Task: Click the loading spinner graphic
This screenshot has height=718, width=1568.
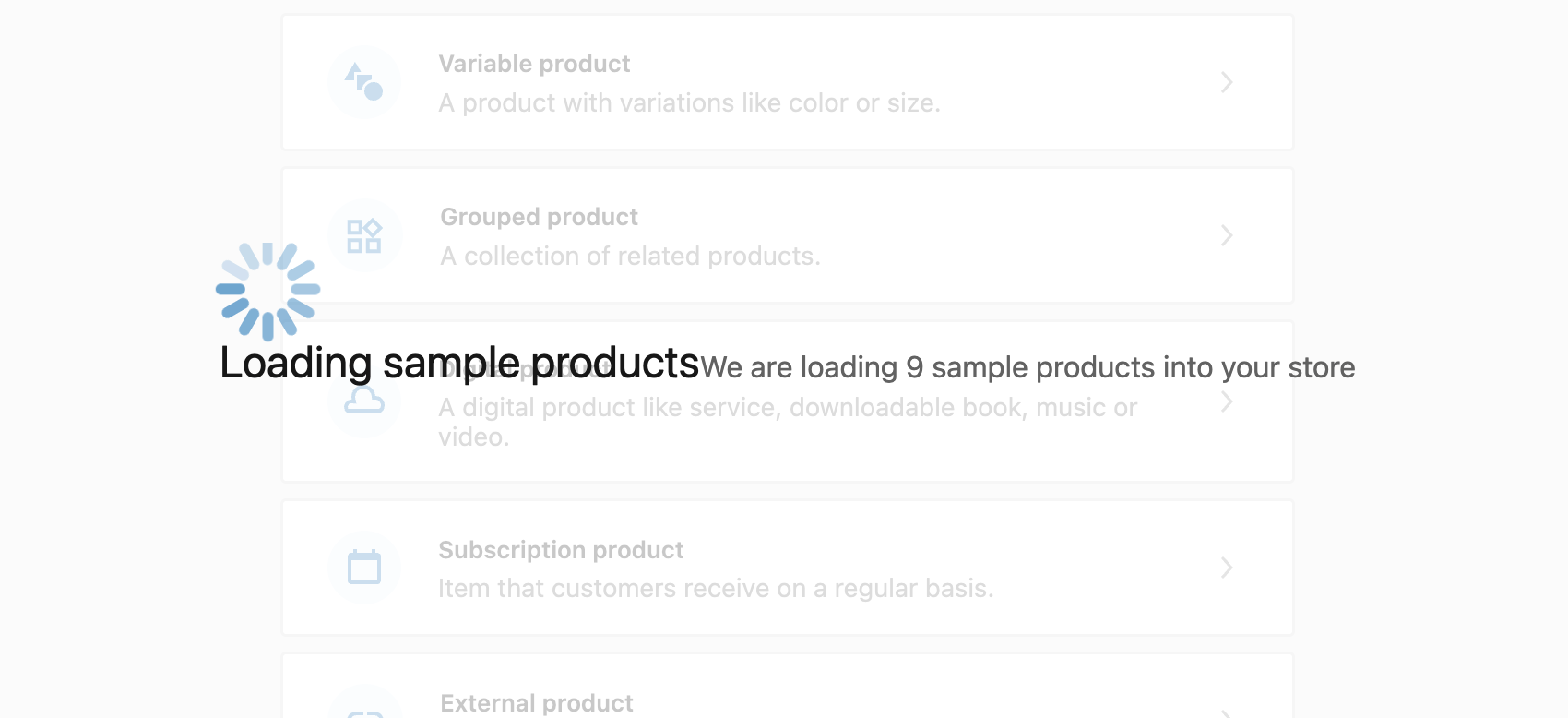Action: pyautogui.click(x=268, y=290)
